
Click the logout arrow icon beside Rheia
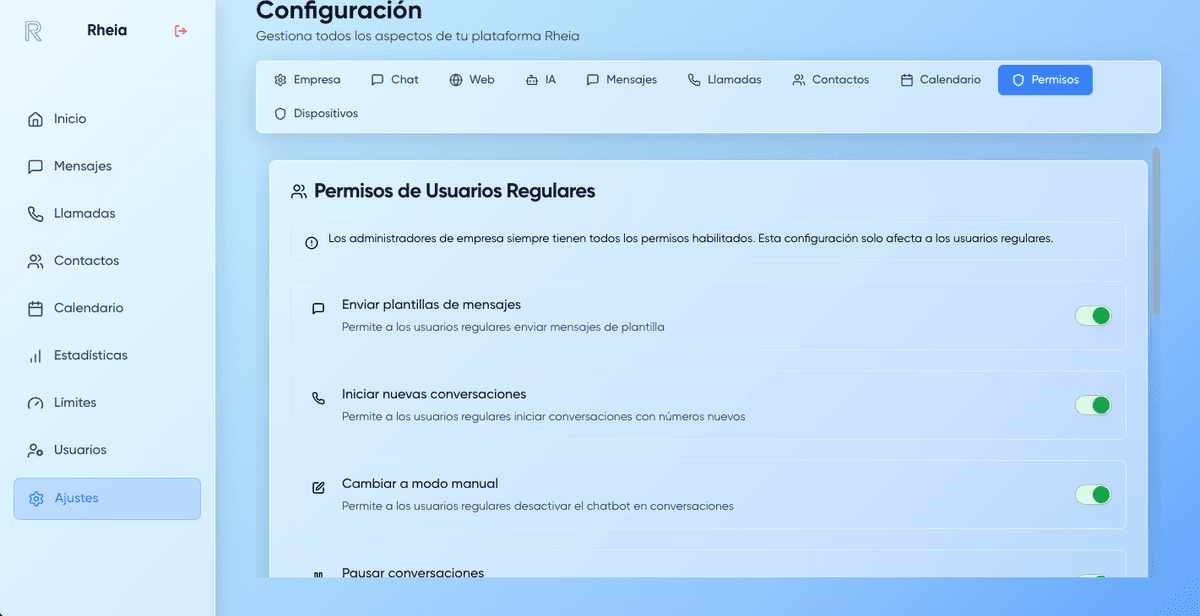[180, 31]
